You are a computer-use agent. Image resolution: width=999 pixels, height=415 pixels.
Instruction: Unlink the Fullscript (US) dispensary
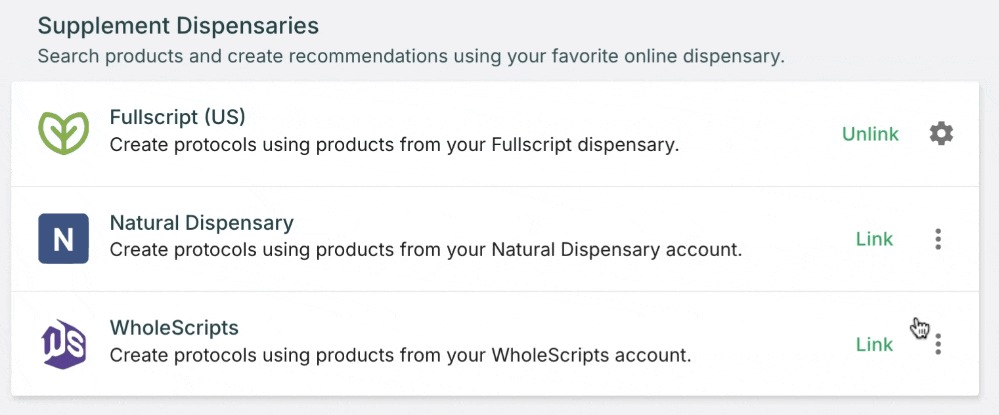tap(870, 134)
